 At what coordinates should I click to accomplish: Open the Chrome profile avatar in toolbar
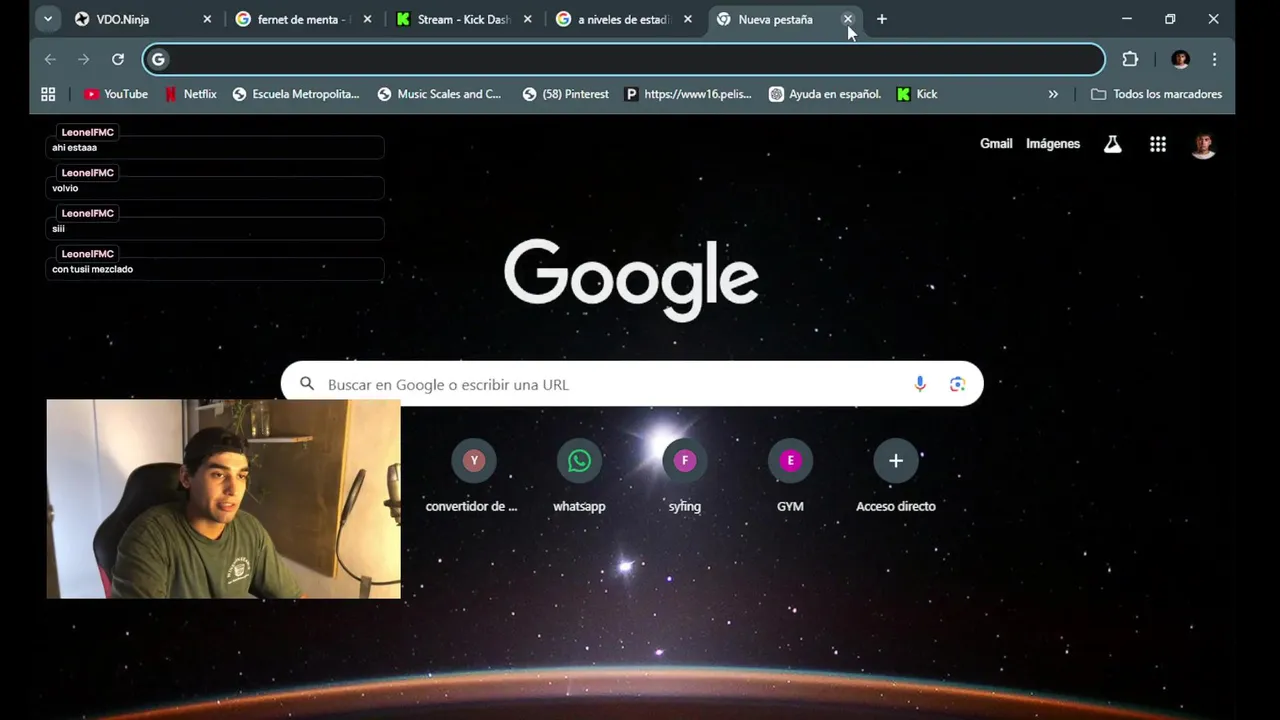(x=1181, y=59)
